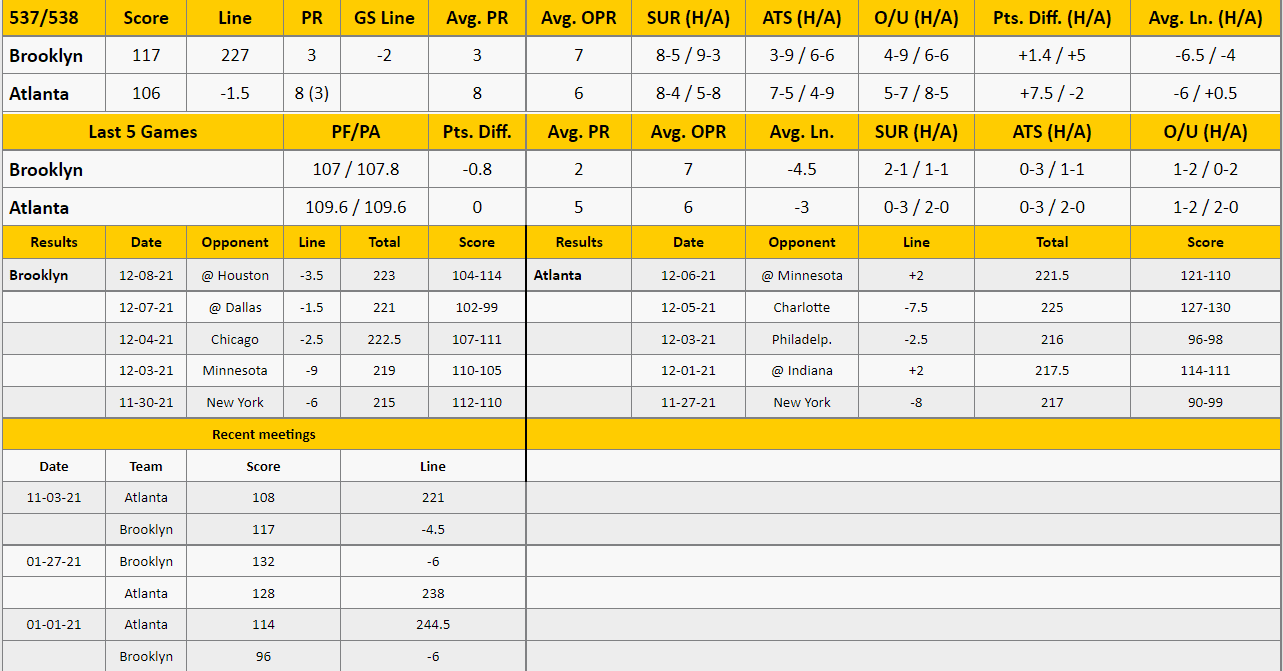
Task: Click meeting line value -4.5
Action: [433, 529]
